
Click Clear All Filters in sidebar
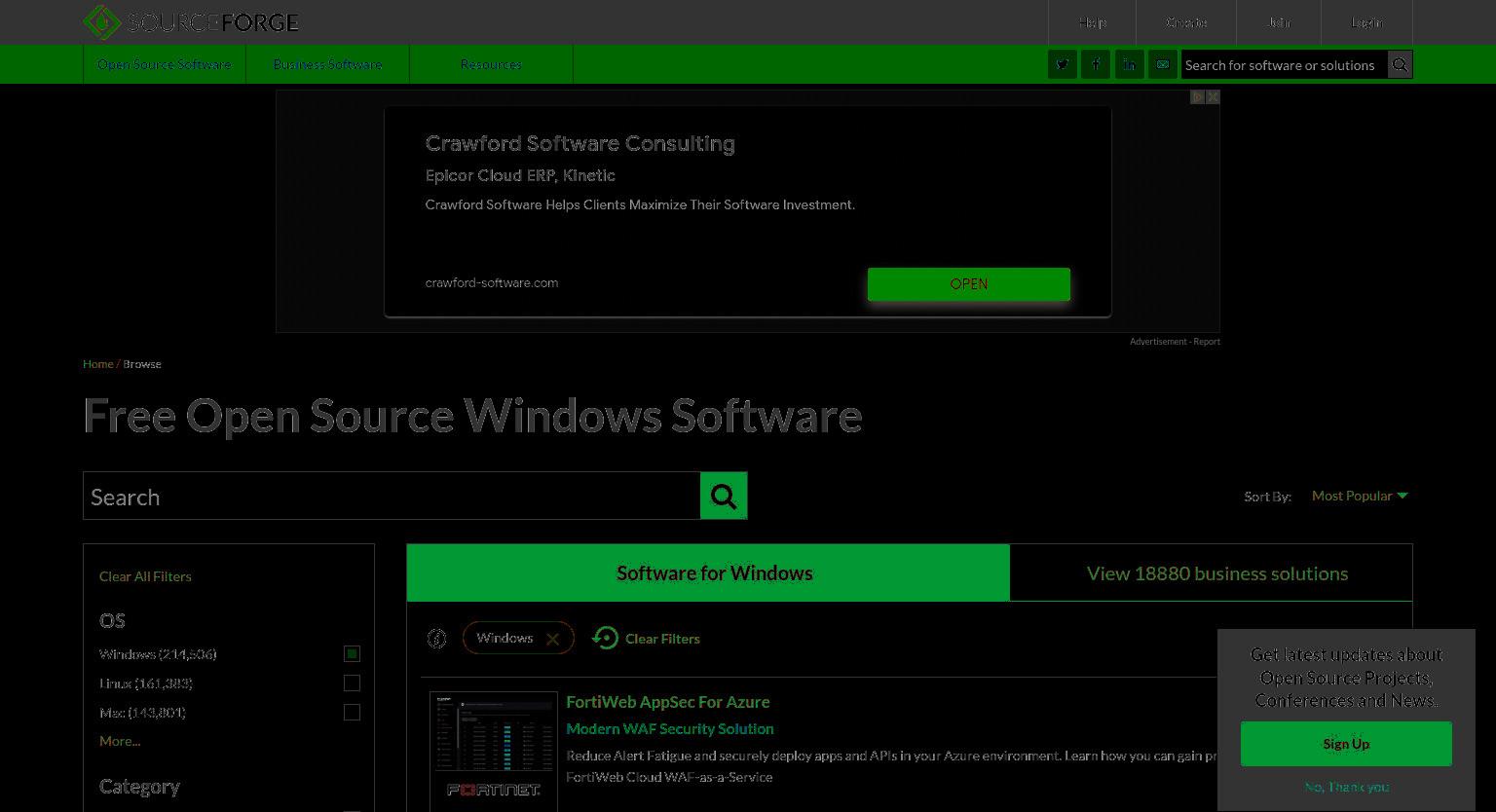pos(145,576)
